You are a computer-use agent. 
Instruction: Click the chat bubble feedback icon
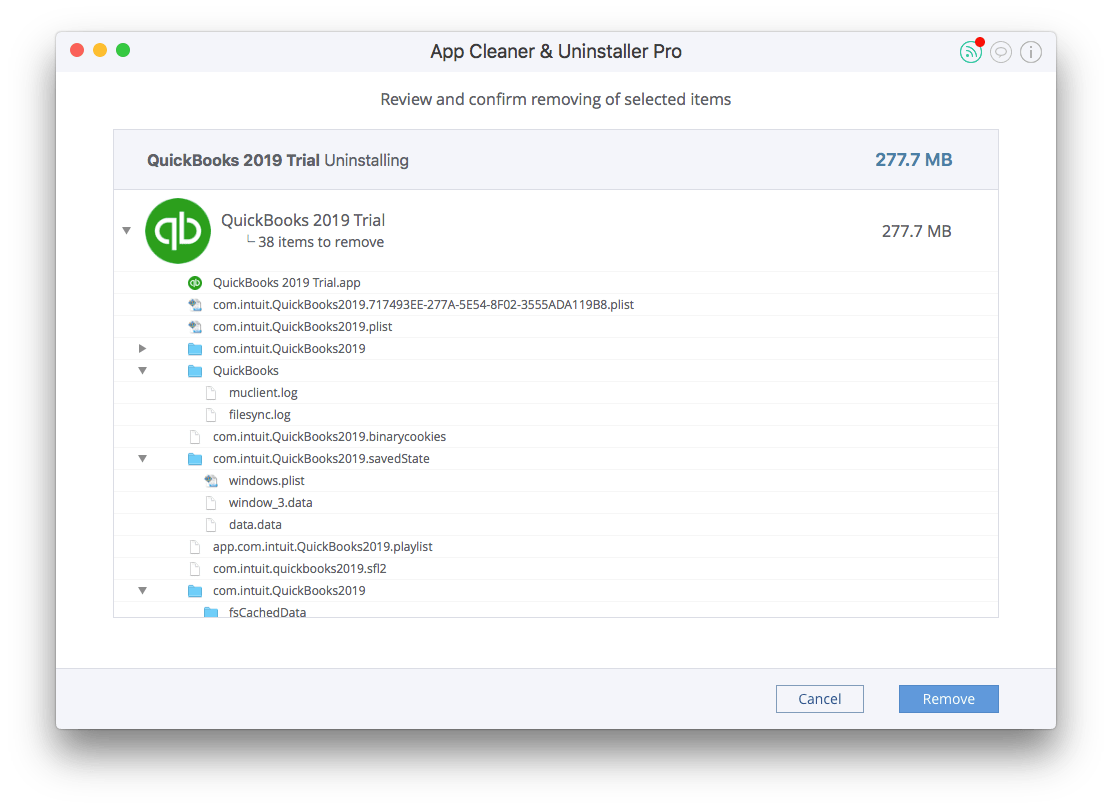(x=1001, y=52)
